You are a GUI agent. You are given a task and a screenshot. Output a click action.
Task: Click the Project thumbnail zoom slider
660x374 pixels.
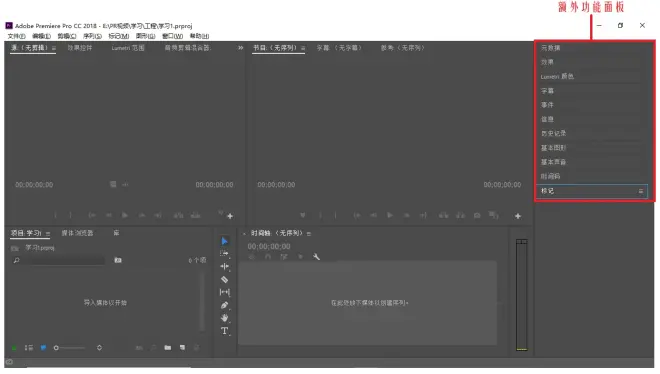click(x=70, y=348)
